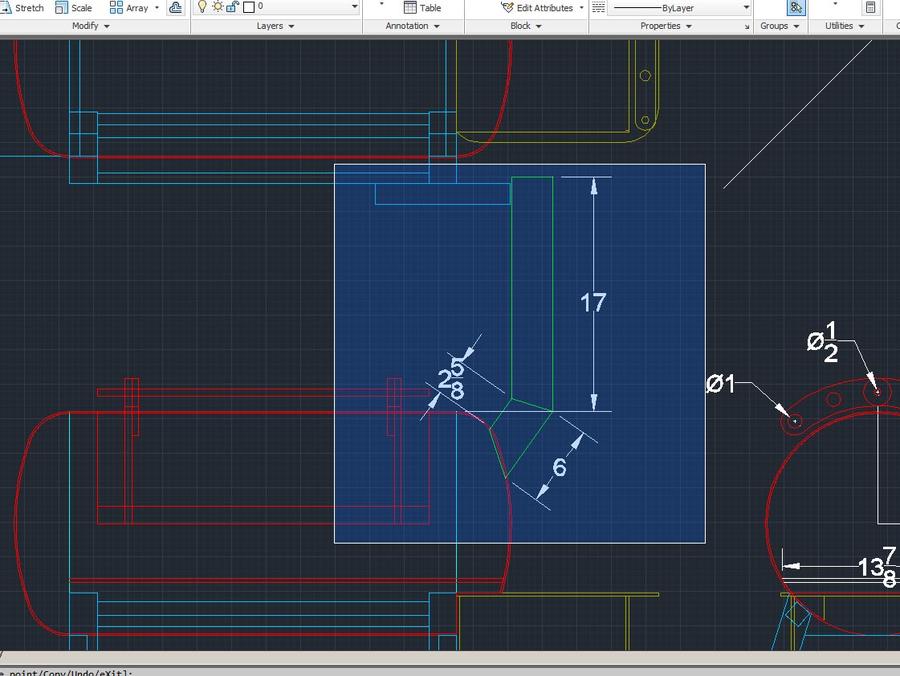
Task: Toggle layer on/off lightbulb
Action: (202, 6)
